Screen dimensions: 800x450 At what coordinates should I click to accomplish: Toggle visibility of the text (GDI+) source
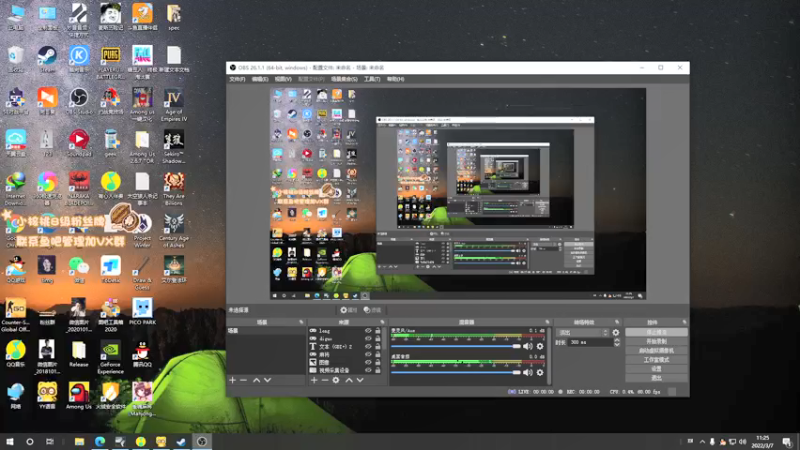[x=368, y=346]
